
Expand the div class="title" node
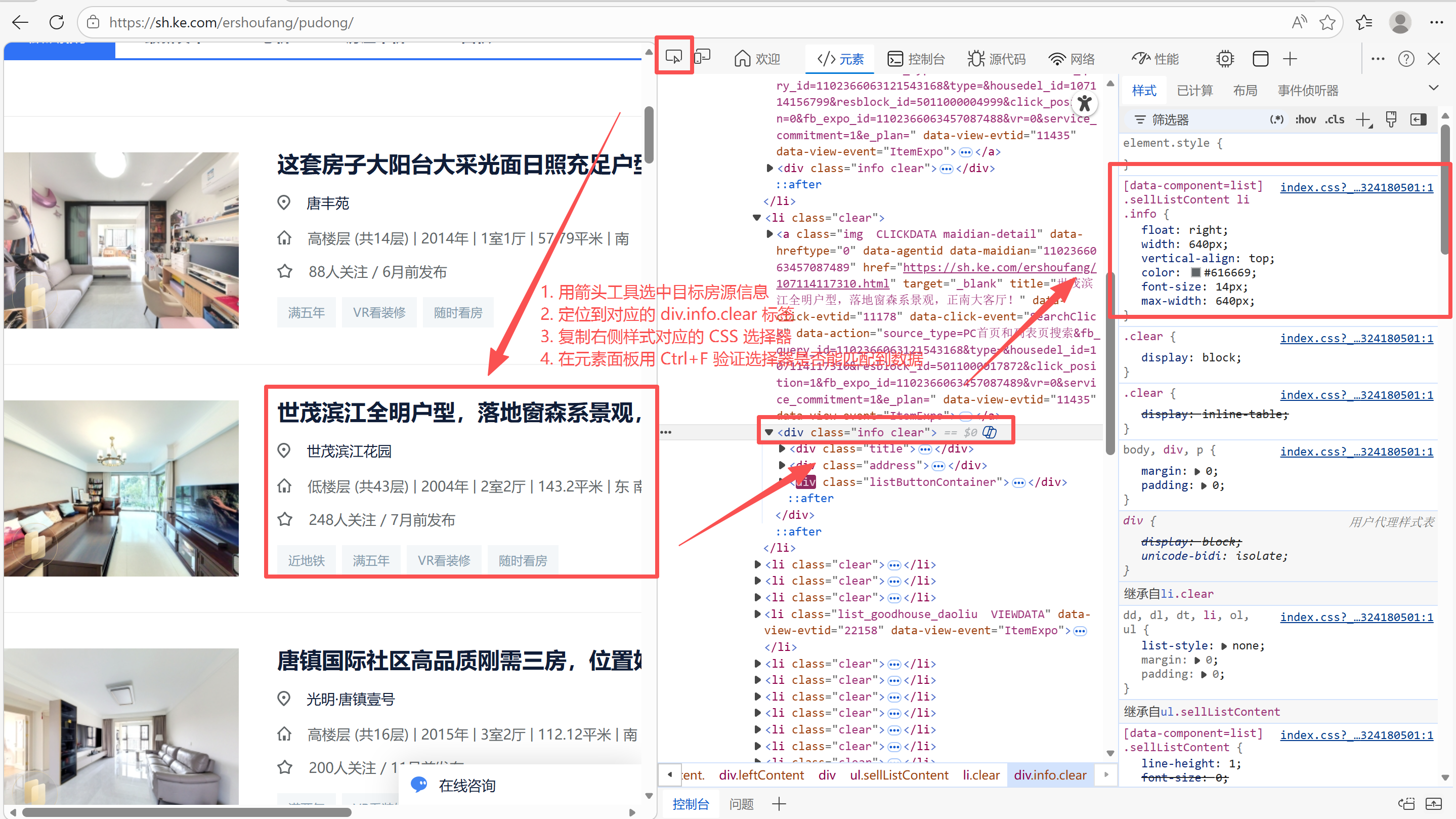click(782, 448)
